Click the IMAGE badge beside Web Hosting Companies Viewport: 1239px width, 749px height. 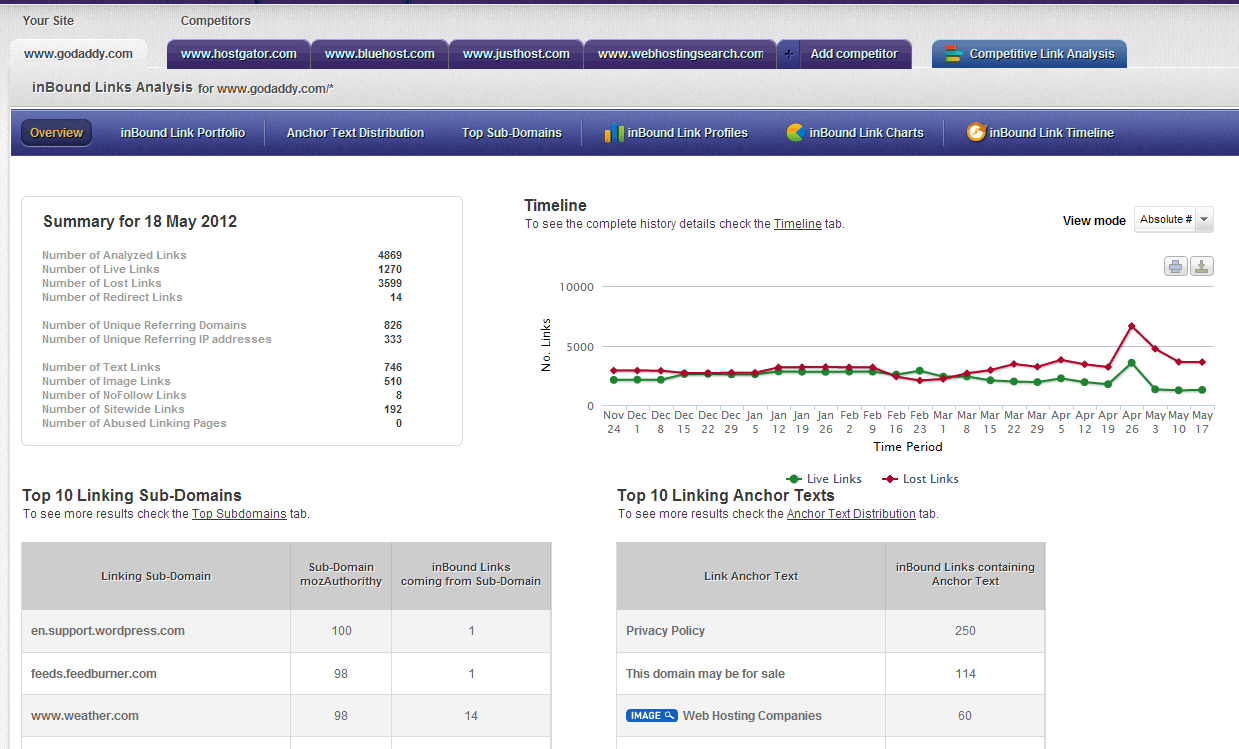pyautogui.click(x=652, y=716)
